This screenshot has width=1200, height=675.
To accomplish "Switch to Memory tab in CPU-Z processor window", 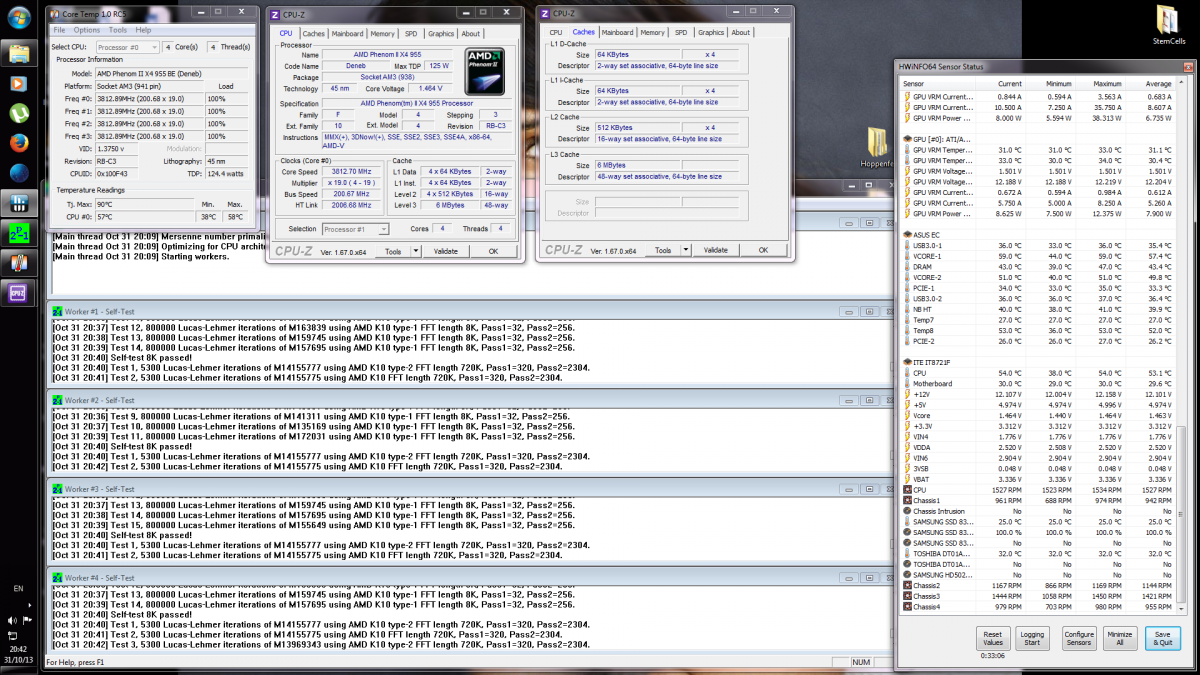I will [x=384, y=33].
